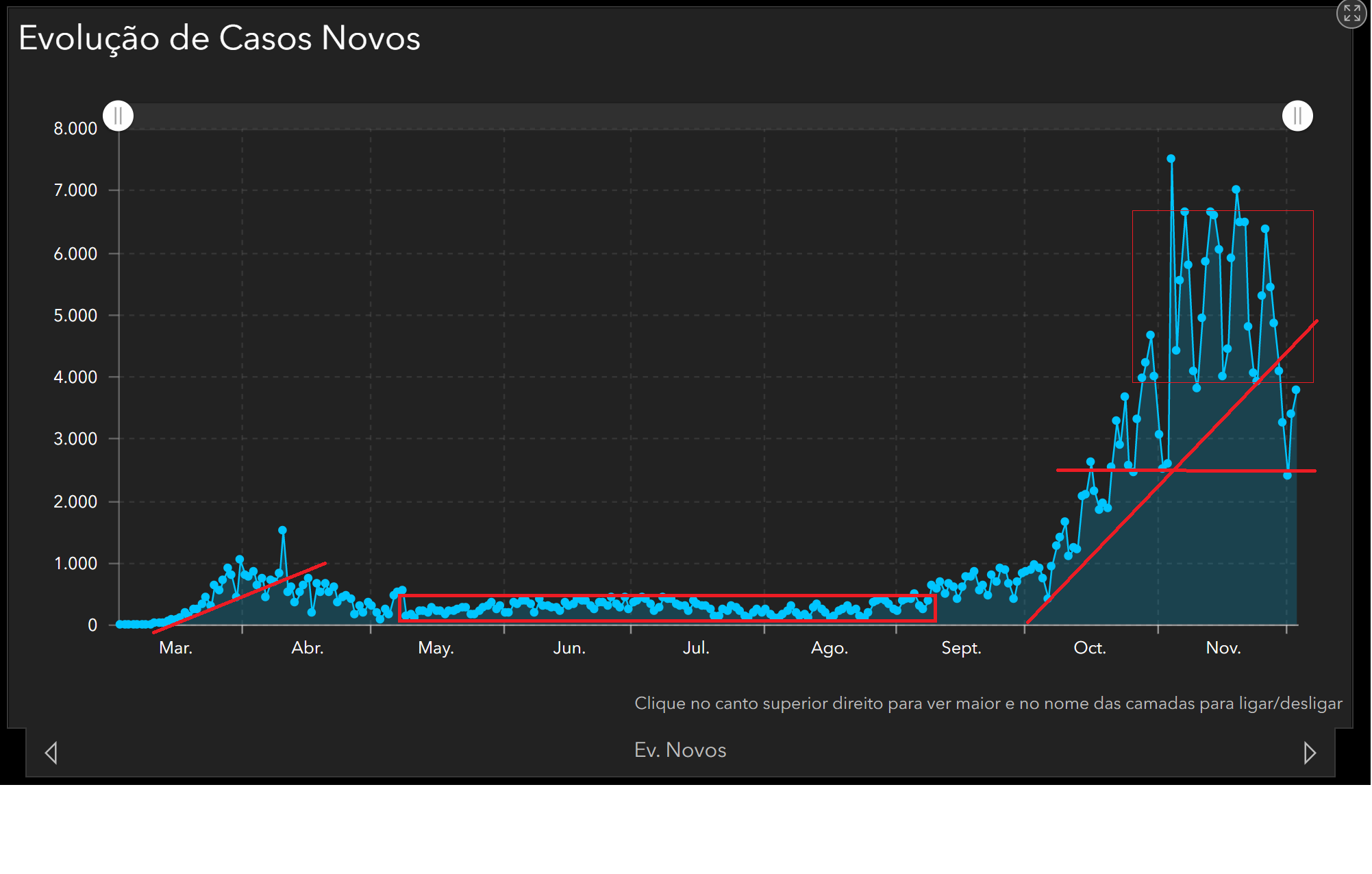
Task: Click the last data point in November
Action: coord(1295,390)
